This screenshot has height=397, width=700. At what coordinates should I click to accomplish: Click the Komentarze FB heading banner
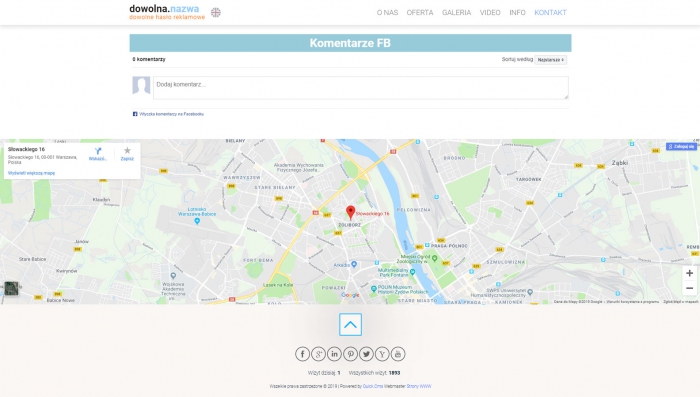(x=350, y=43)
